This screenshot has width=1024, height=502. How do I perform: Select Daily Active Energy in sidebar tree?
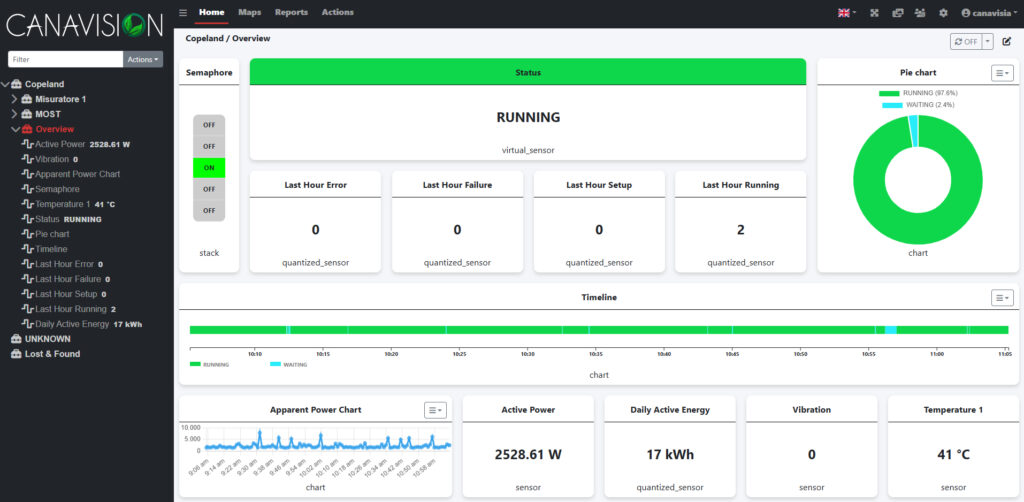click(x=72, y=324)
